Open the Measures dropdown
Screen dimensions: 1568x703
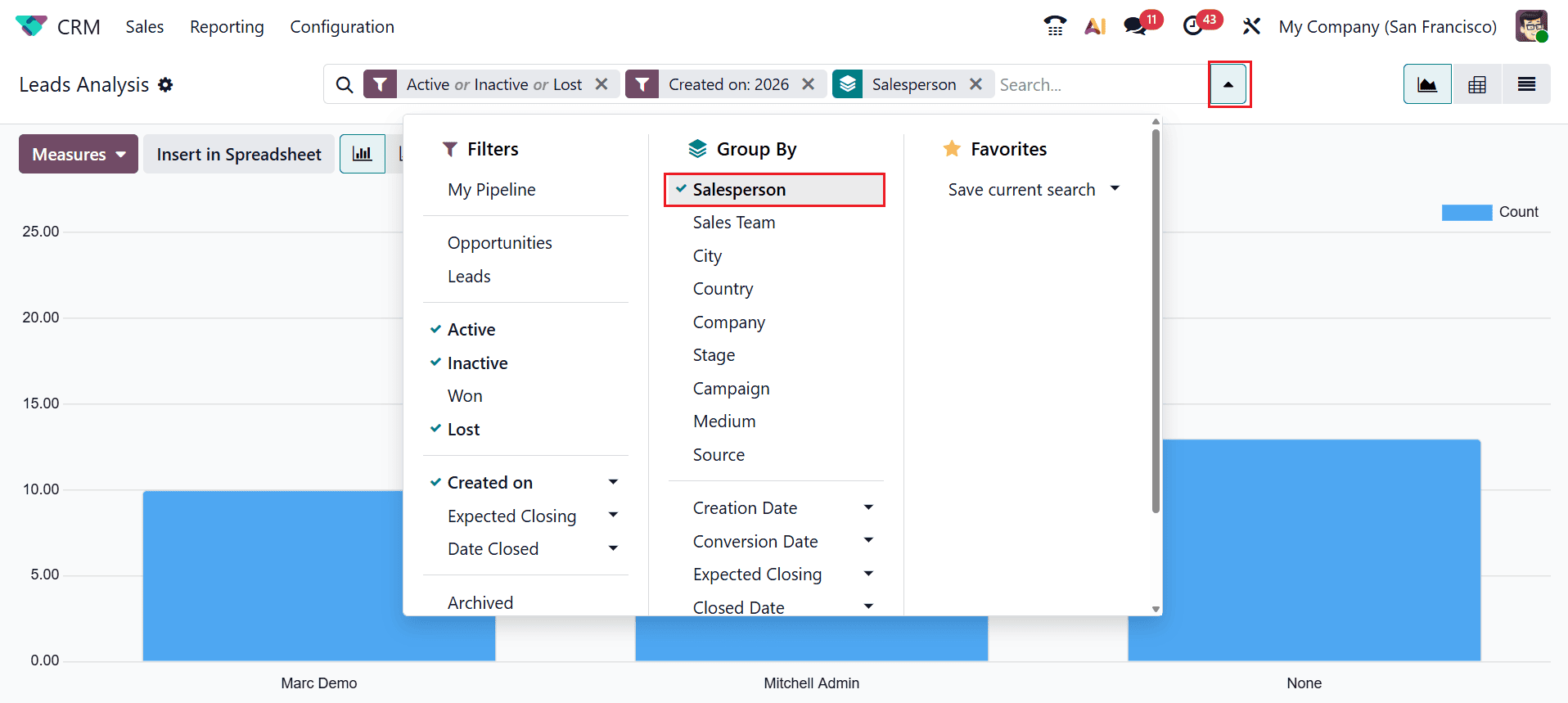point(79,154)
